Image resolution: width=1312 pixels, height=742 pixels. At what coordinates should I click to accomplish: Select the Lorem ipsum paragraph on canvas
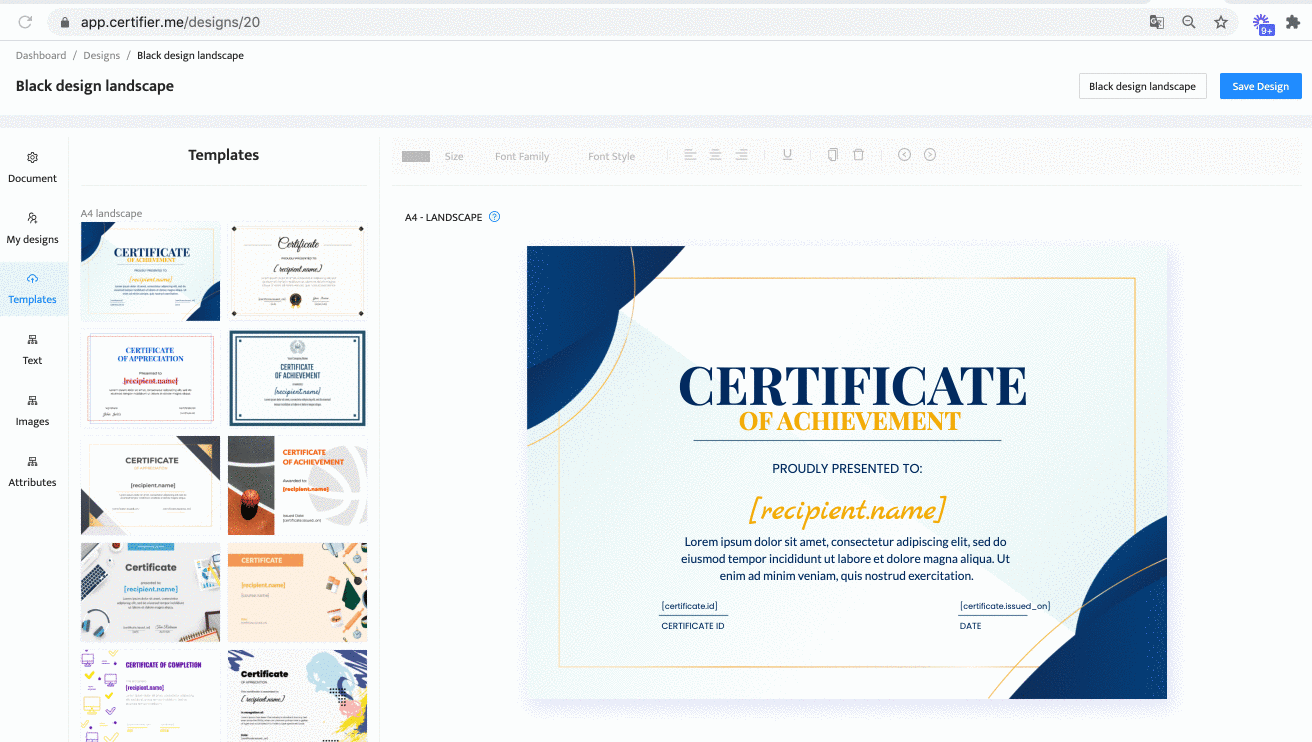tap(846, 559)
